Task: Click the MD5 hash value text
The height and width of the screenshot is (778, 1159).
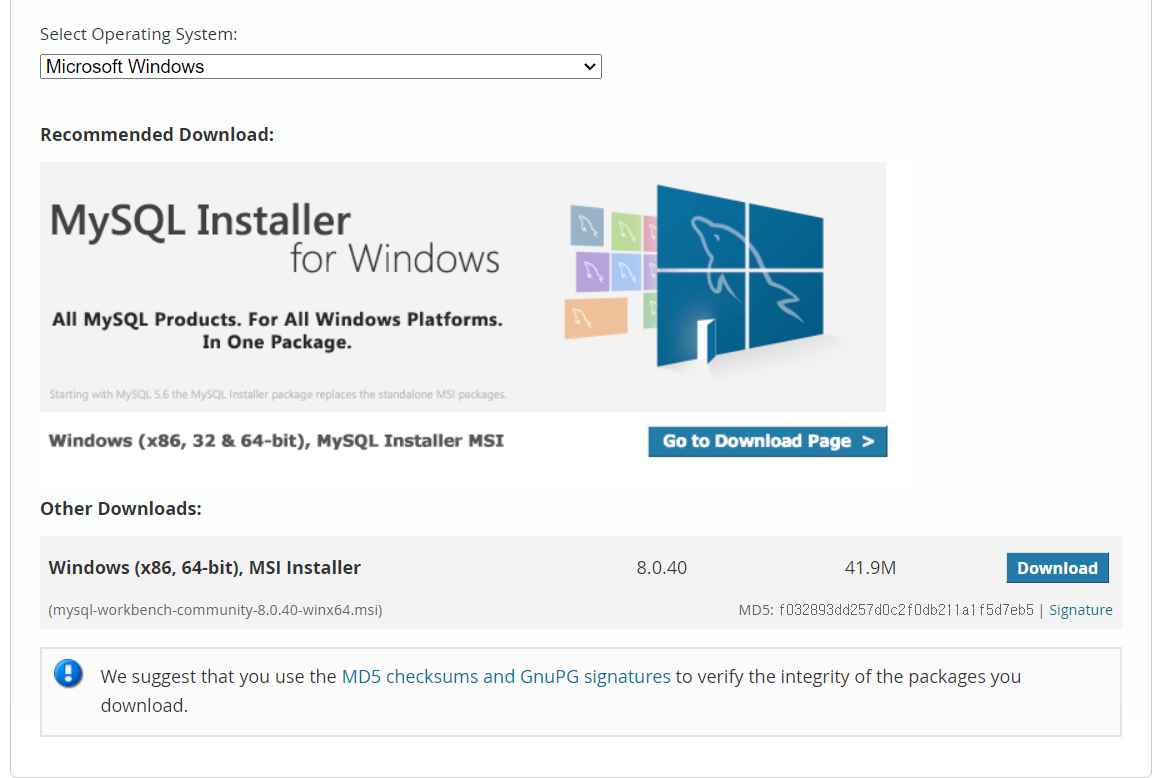Action: [906, 610]
